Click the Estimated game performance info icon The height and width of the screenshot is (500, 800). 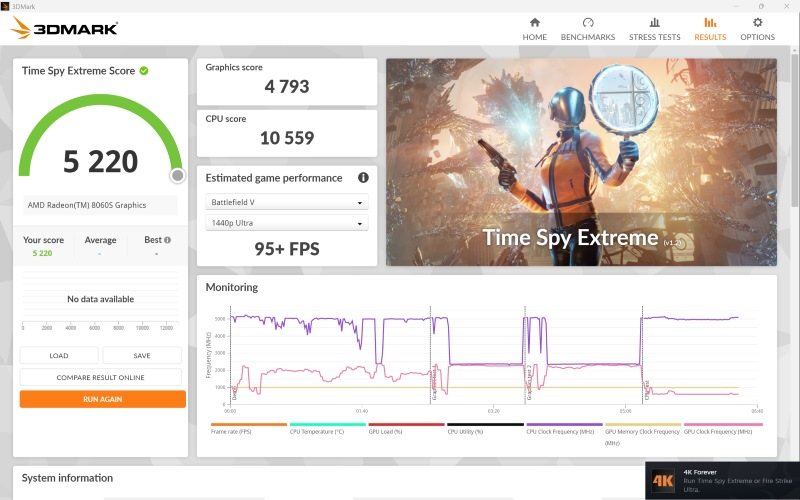(x=363, y=178)
